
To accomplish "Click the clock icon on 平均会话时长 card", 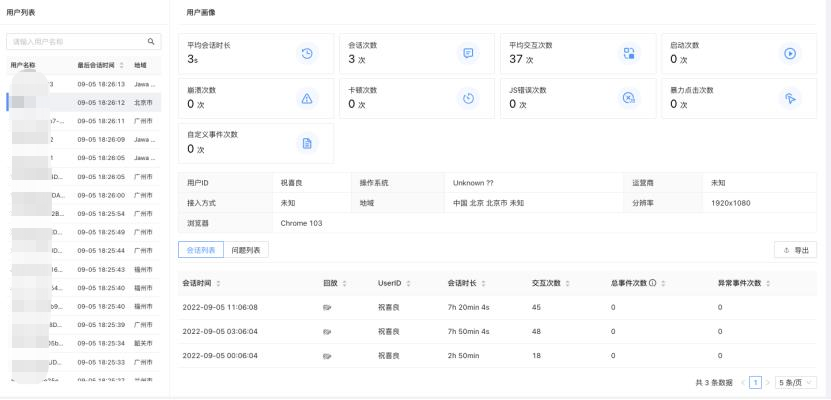I will pyautogui.click(x=307, y=53).
